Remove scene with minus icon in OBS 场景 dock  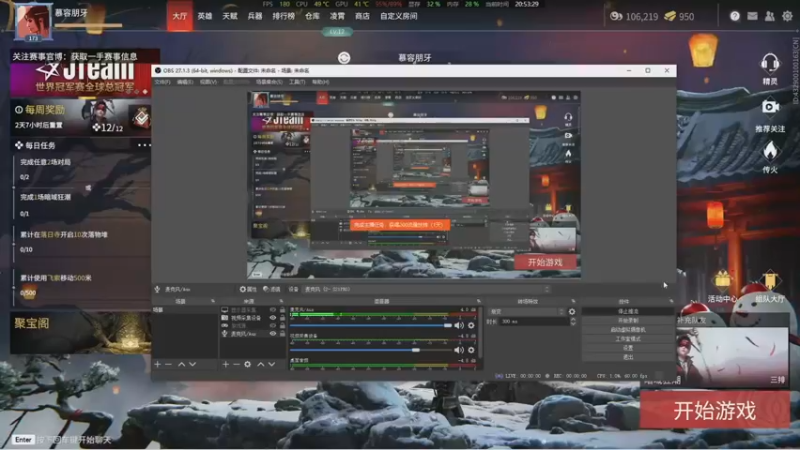[168, 364]
